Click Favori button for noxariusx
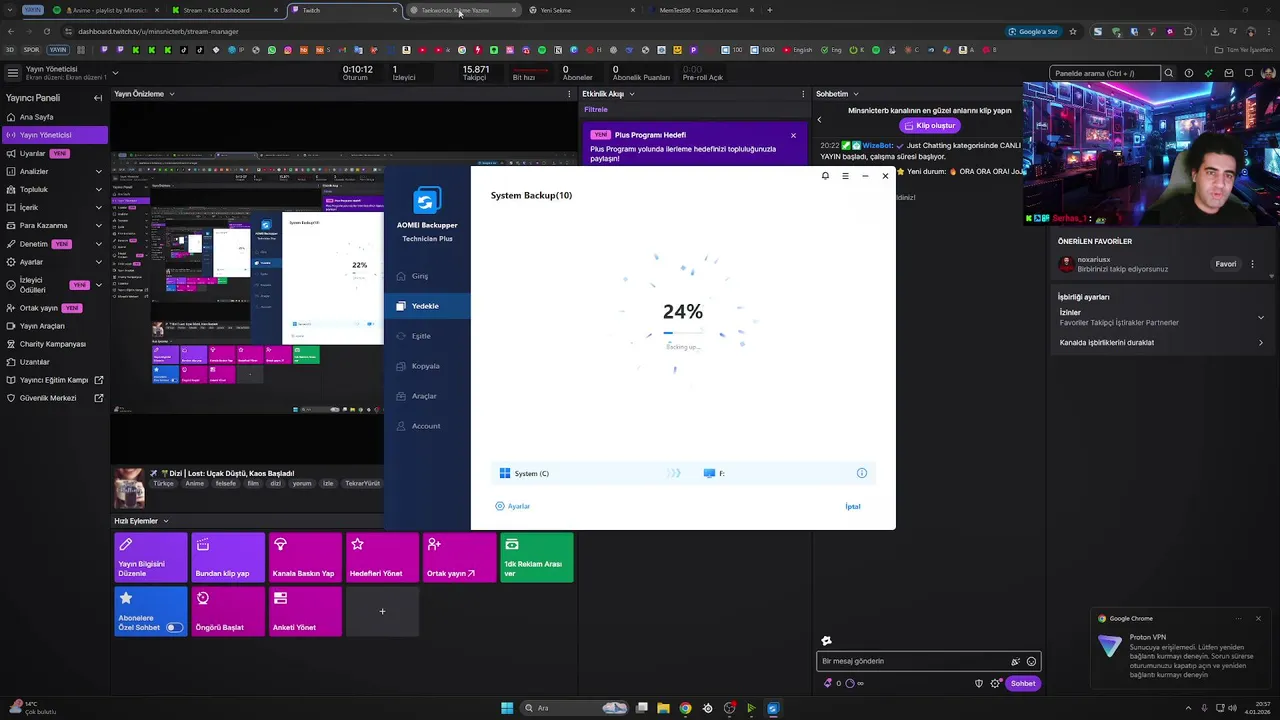Image resolution: width=1280 pixels, height=720 pixels. point(1226,264)
